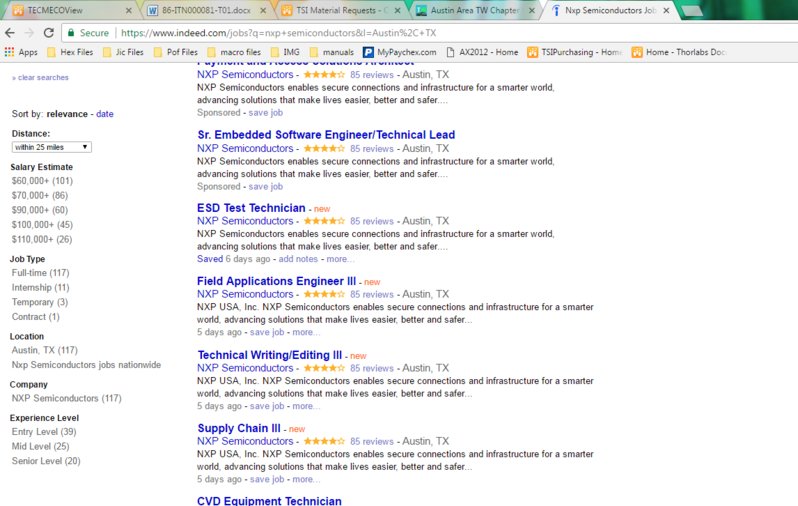798x506 pixels.
Task: Open the Distance within 25 miles dropdown
Action: [x=51, y=147]
